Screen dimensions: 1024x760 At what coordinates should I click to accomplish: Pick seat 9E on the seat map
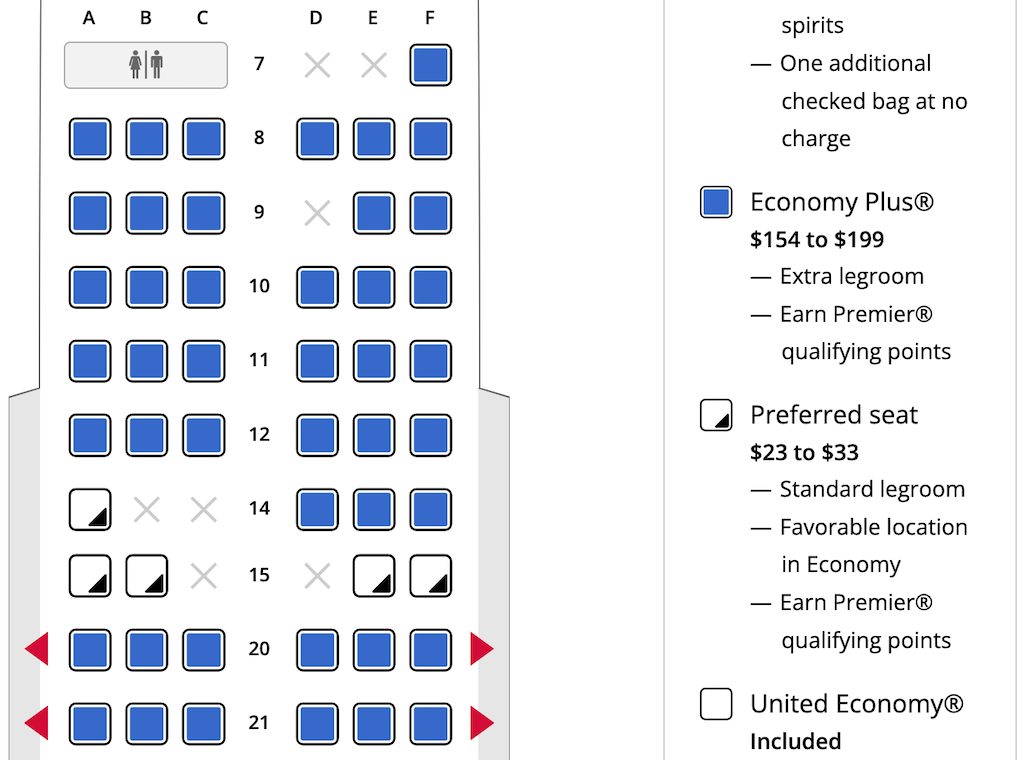[x=374, y=213]
